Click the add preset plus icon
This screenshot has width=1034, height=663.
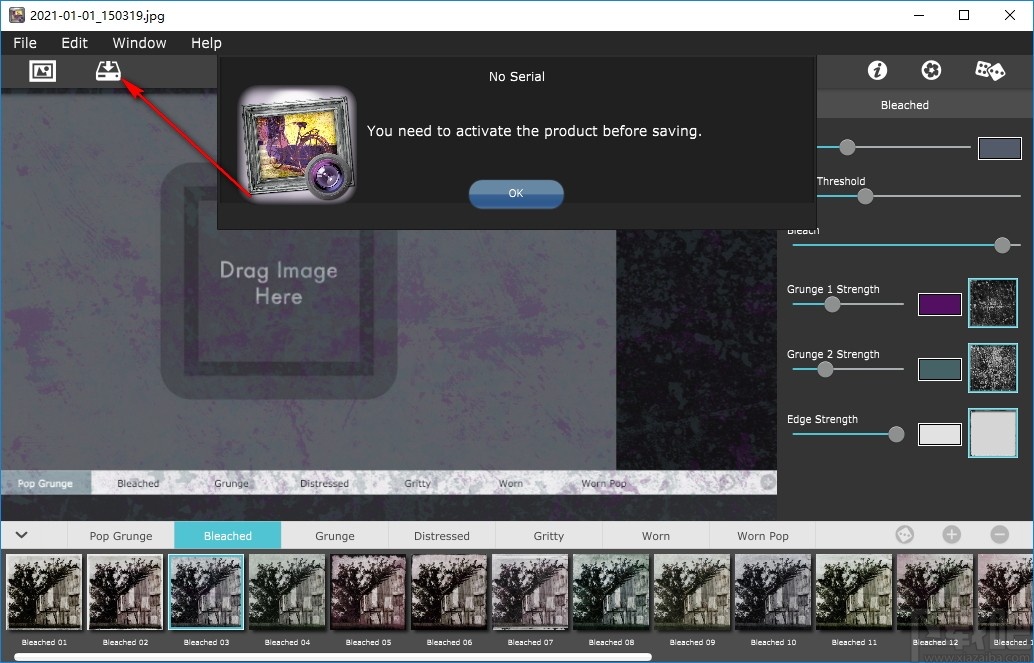pyautogui.click(x=951, y=535)
